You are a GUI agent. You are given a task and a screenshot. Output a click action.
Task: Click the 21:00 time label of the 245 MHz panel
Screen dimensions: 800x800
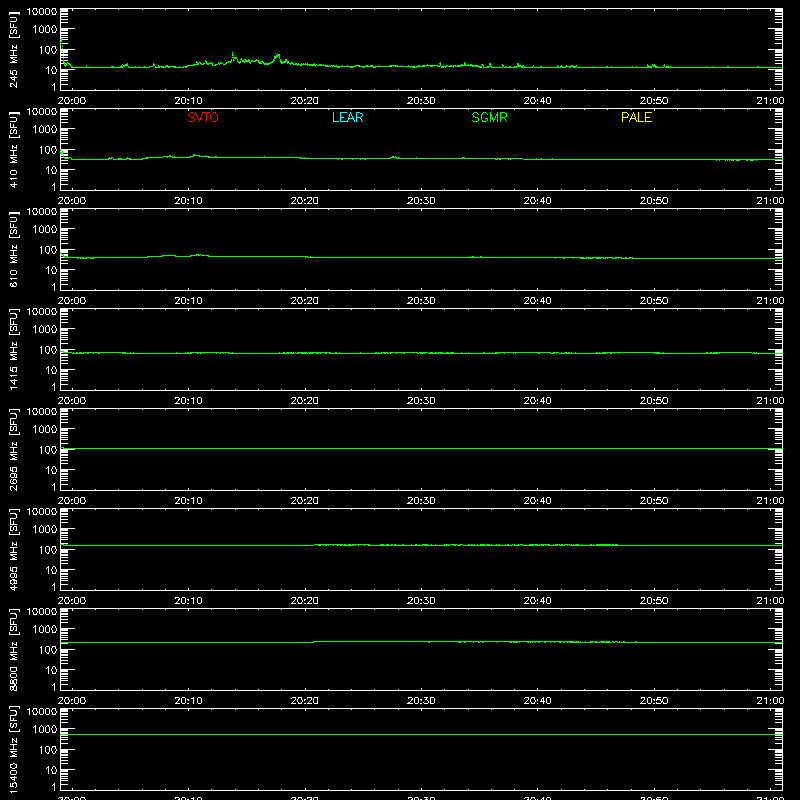(770, 101)
